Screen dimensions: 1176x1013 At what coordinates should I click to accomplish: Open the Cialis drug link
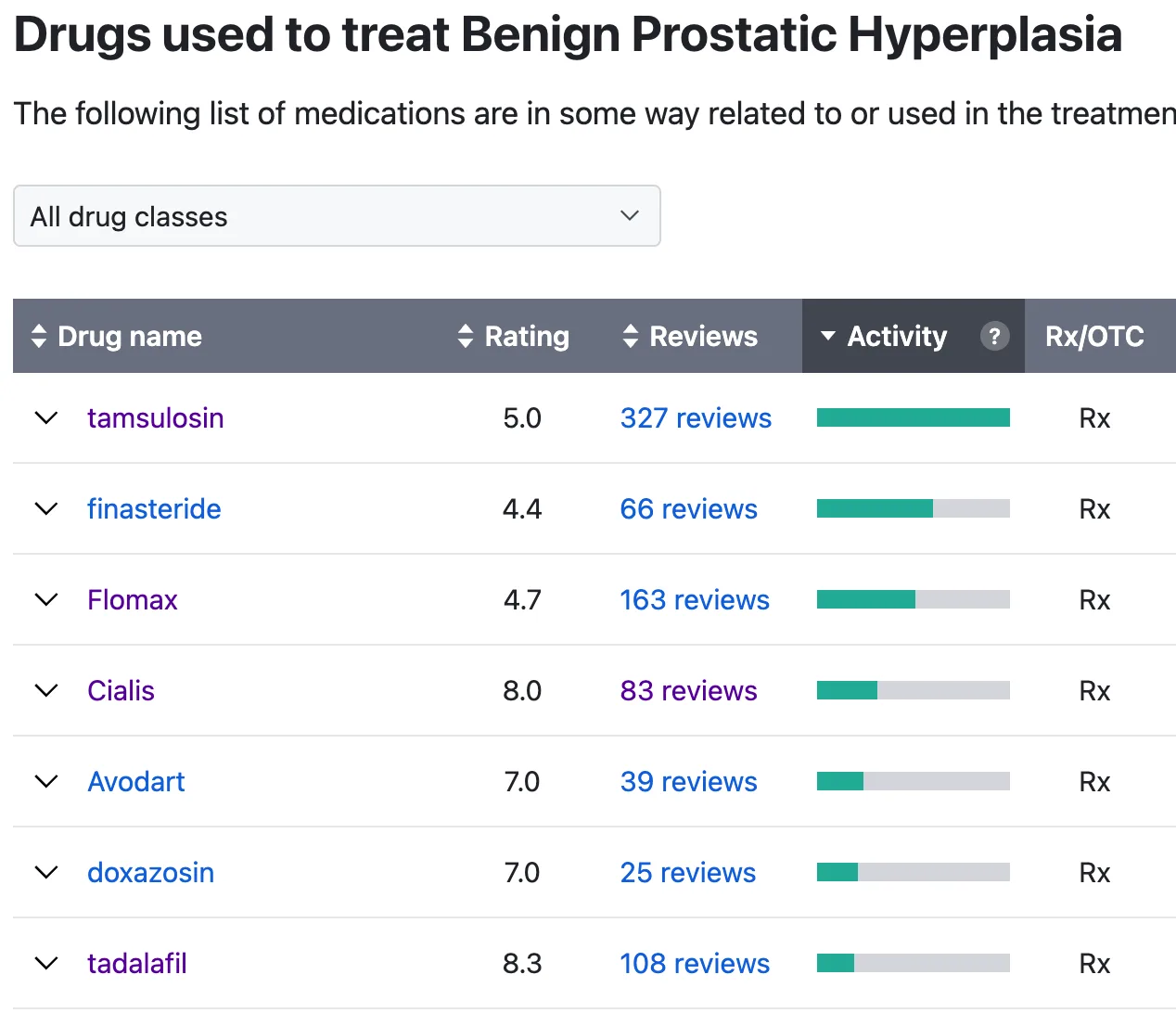pos(121,691)
